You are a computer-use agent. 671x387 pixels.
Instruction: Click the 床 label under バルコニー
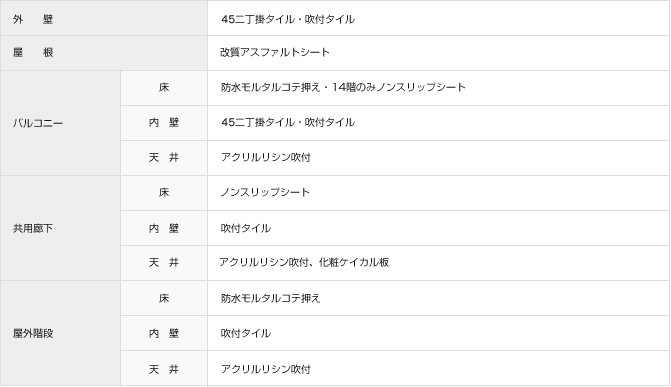pyautogui.click(x=164, y=88)
